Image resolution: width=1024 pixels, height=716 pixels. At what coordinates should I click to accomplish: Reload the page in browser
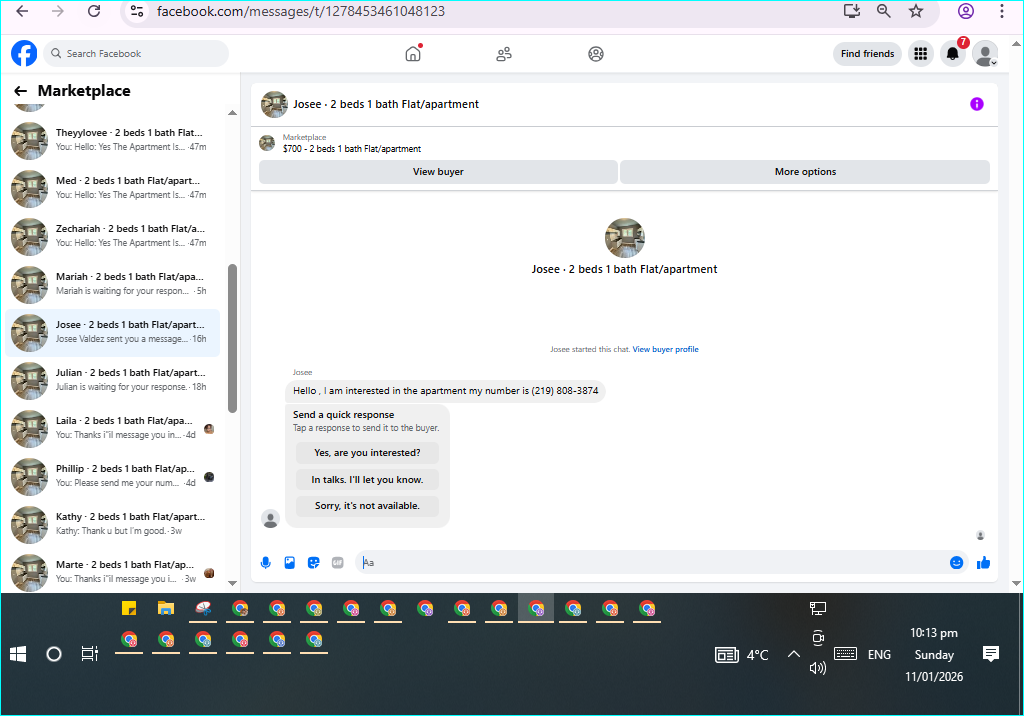pos(94,11)
